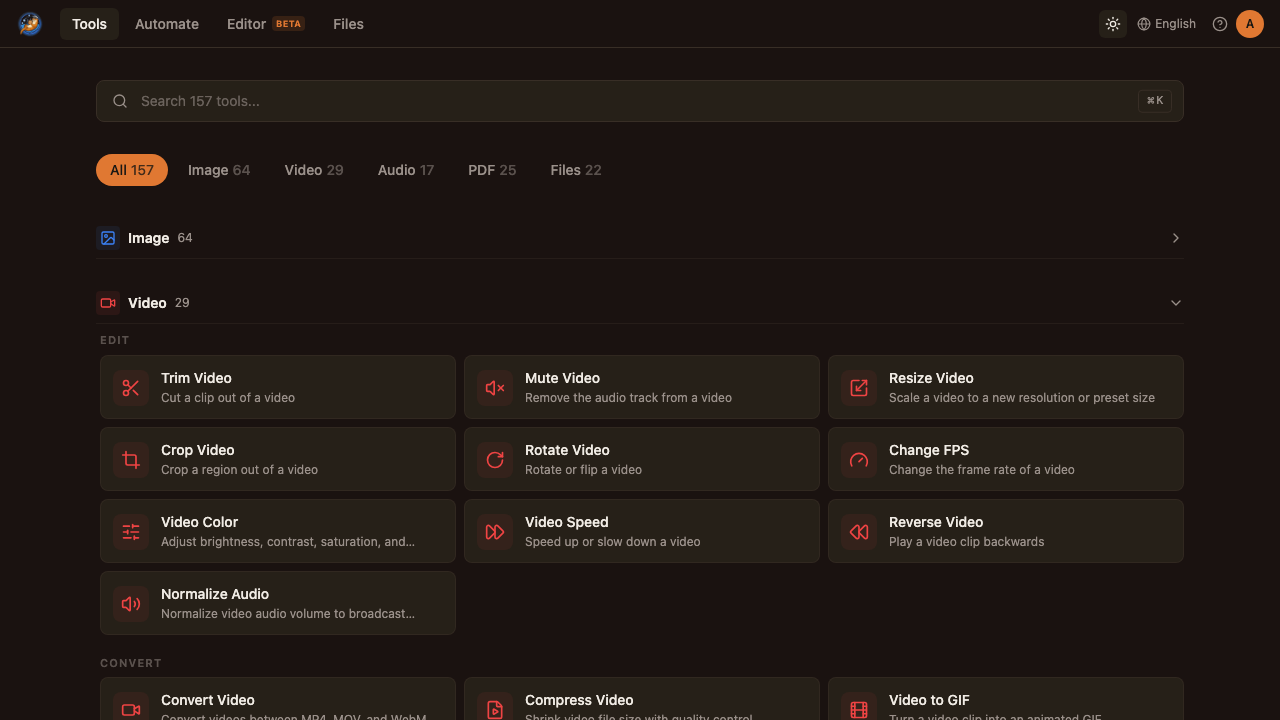1280x720 pixels.
Task: Click the "Video" section heading label
Action: (x=147, y=303)
